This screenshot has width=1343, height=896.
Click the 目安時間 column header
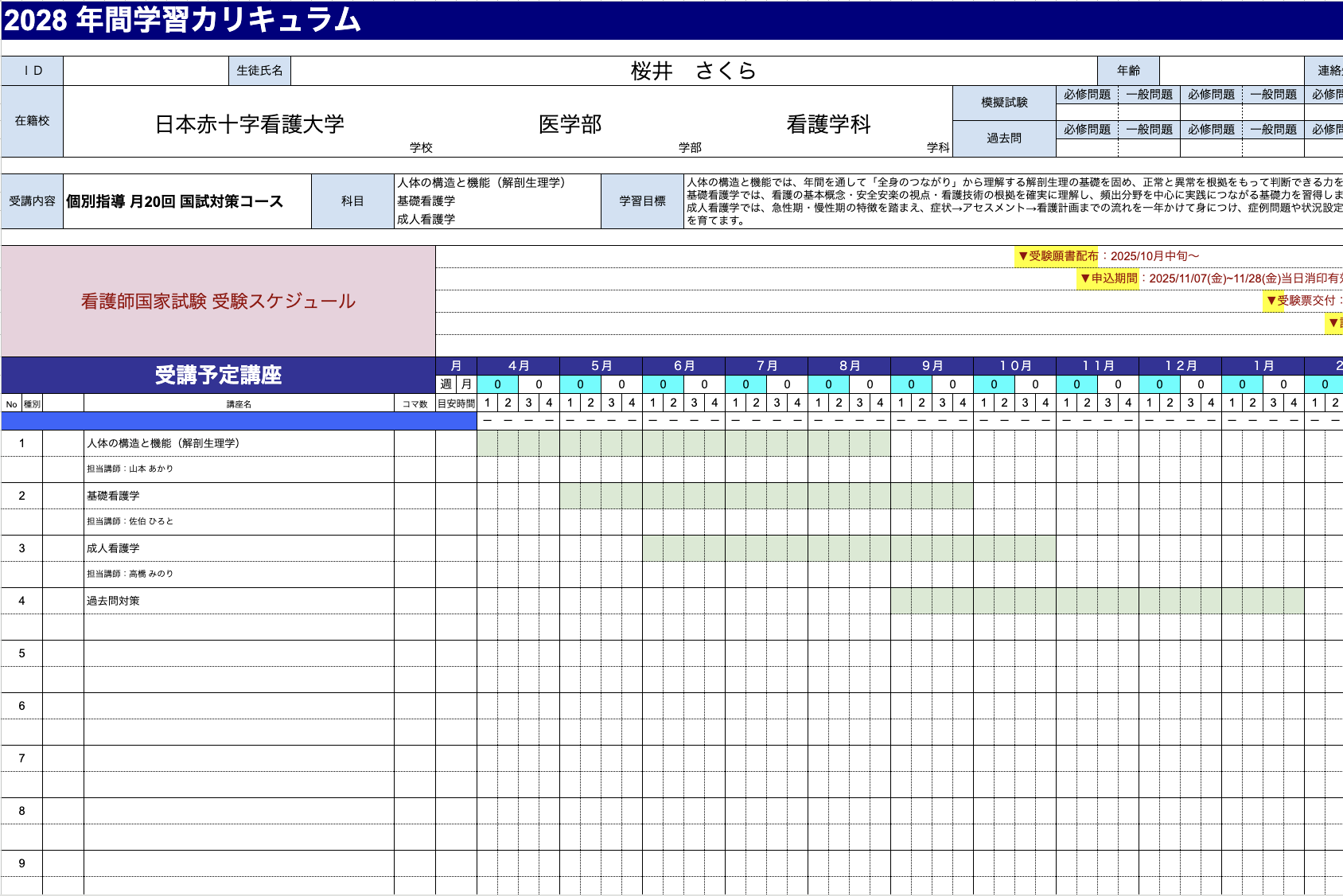(x=456, y=404)
